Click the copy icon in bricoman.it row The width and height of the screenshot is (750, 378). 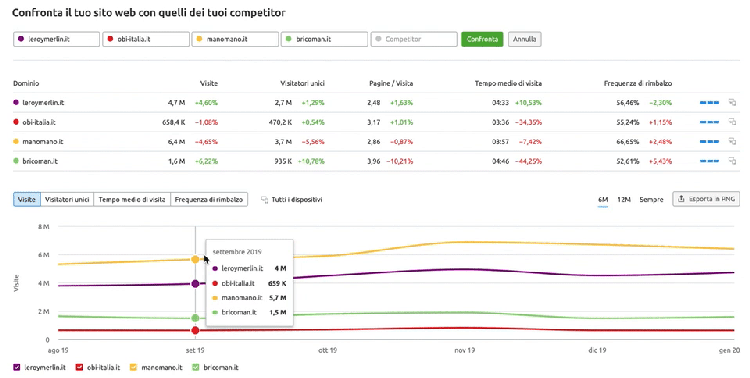pos(732,161)
